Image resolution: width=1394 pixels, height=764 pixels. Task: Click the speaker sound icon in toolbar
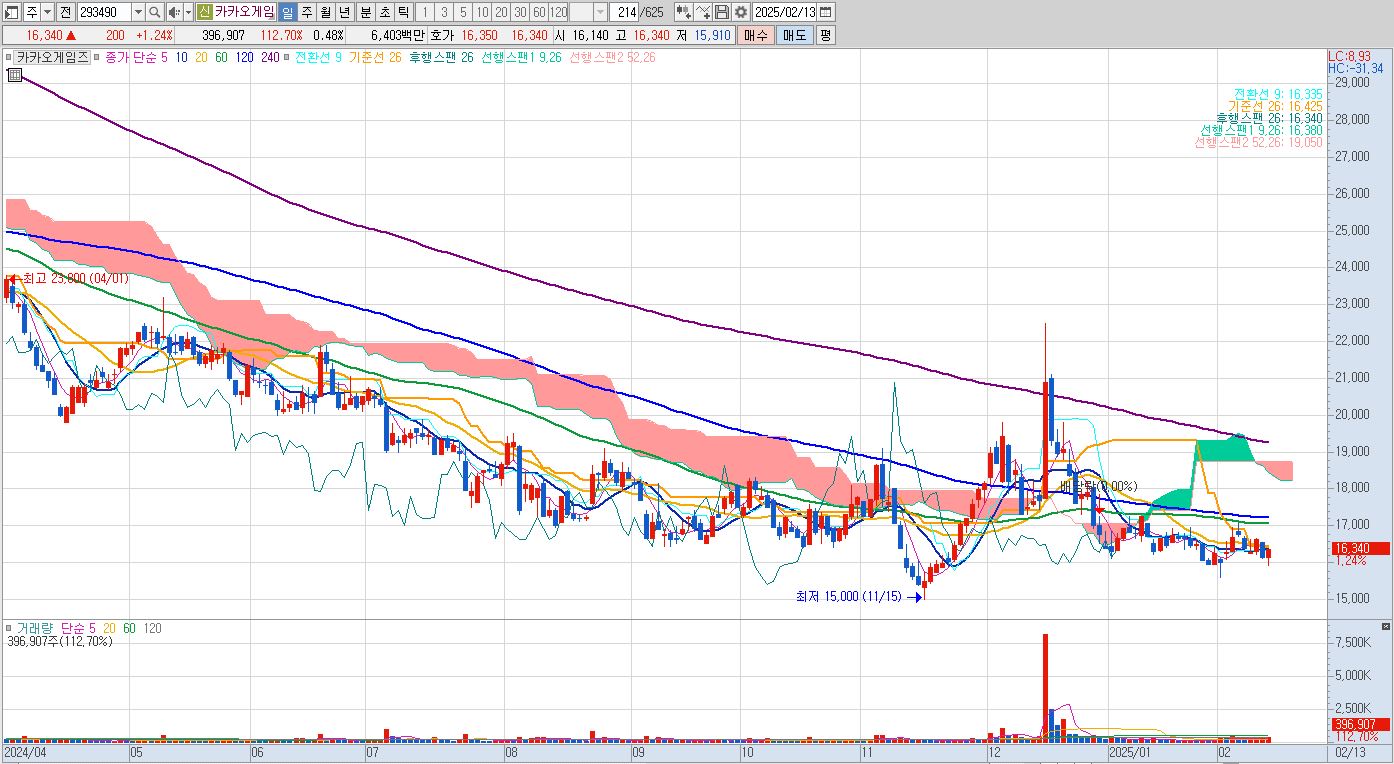[x=174, y=12]
